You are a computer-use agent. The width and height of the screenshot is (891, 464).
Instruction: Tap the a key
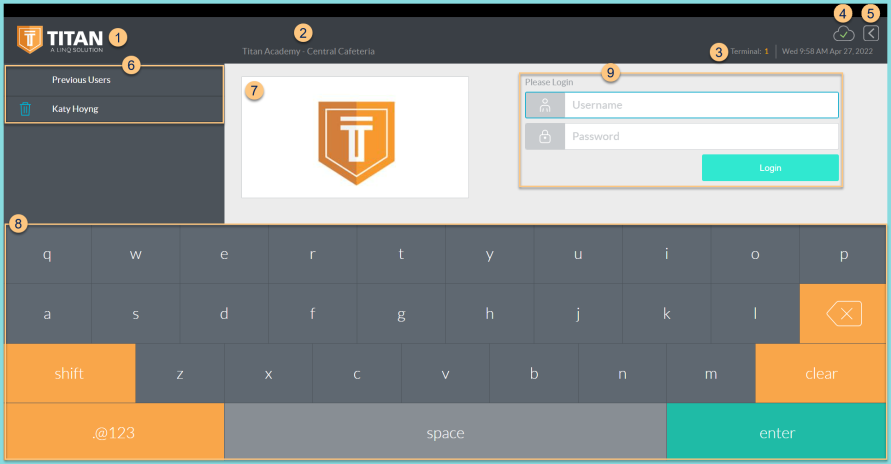[x=48, y=313]
